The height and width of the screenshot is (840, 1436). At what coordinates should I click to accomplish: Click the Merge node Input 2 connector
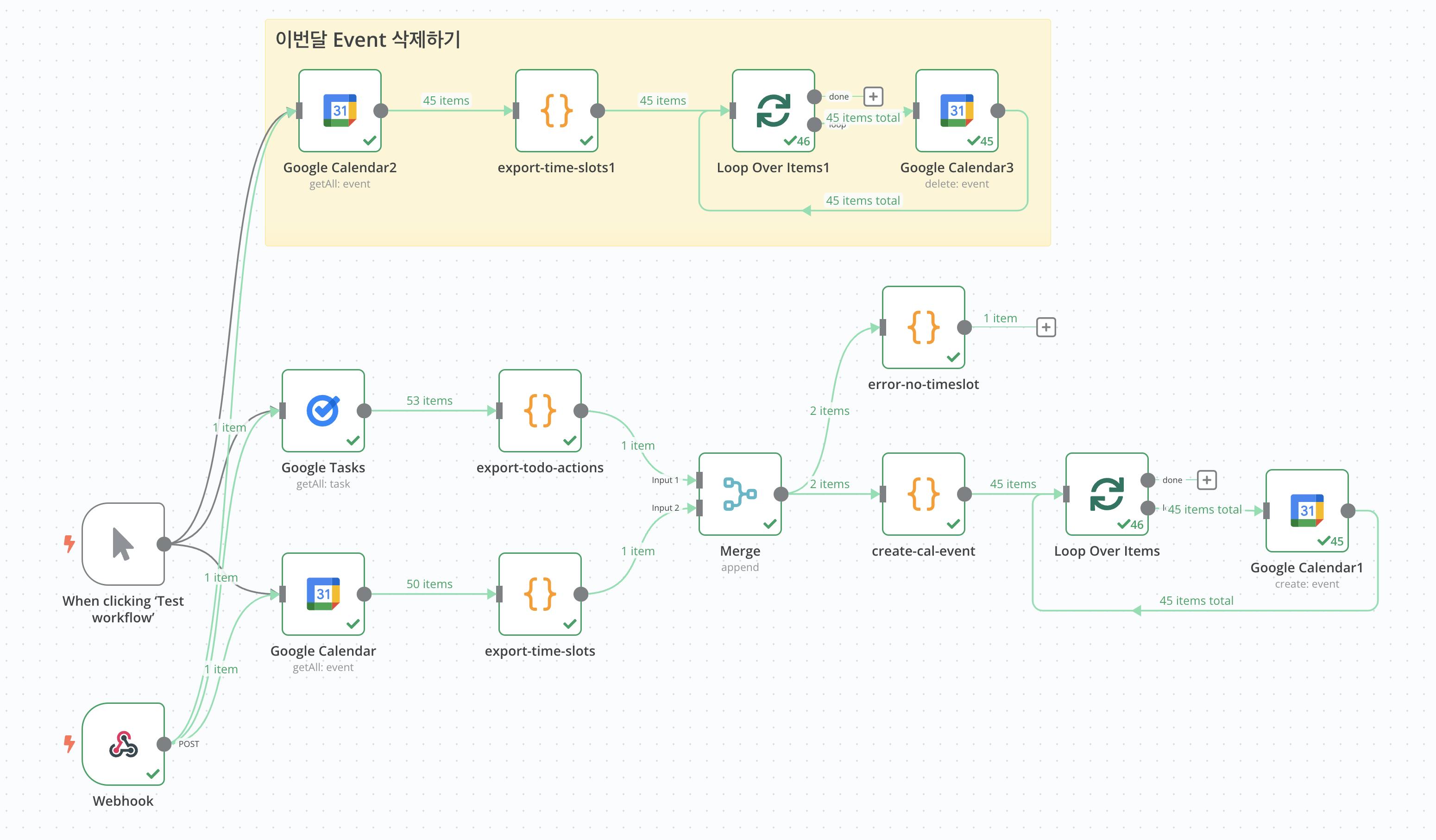[699, 508]
